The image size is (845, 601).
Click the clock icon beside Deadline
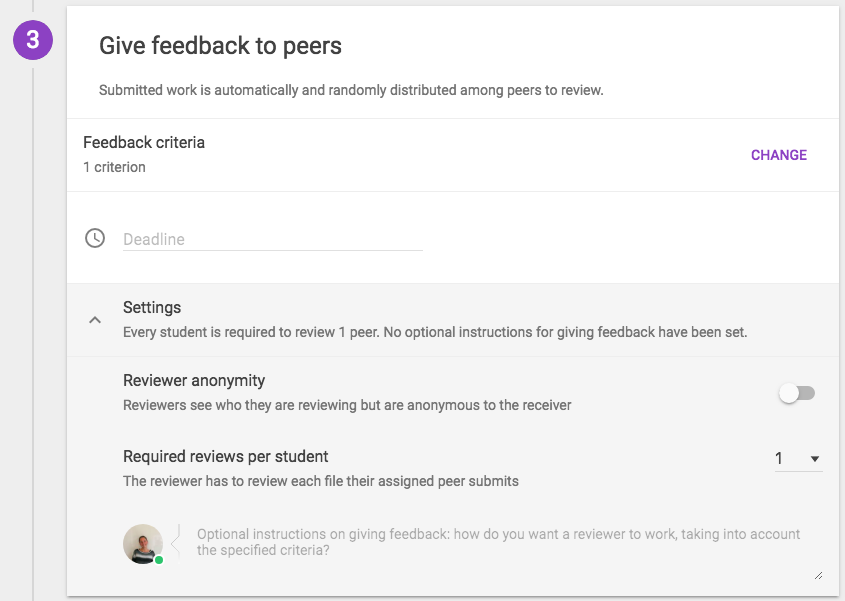coord(95,238)
